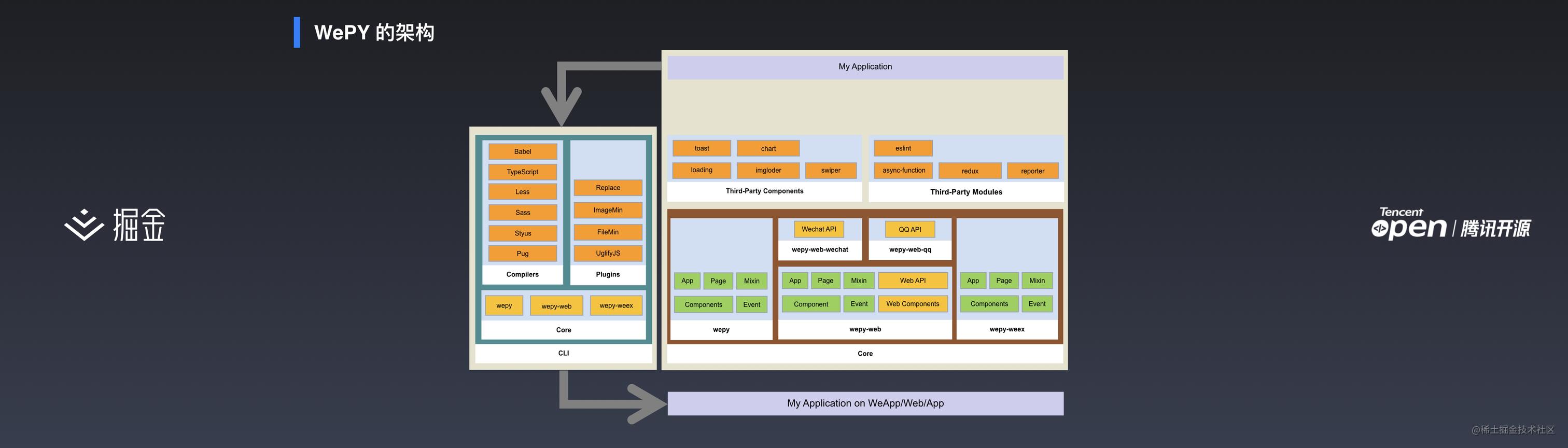
Task: Select the Babel compiler box
Action: pyautogui.click(x=522, y=151)
